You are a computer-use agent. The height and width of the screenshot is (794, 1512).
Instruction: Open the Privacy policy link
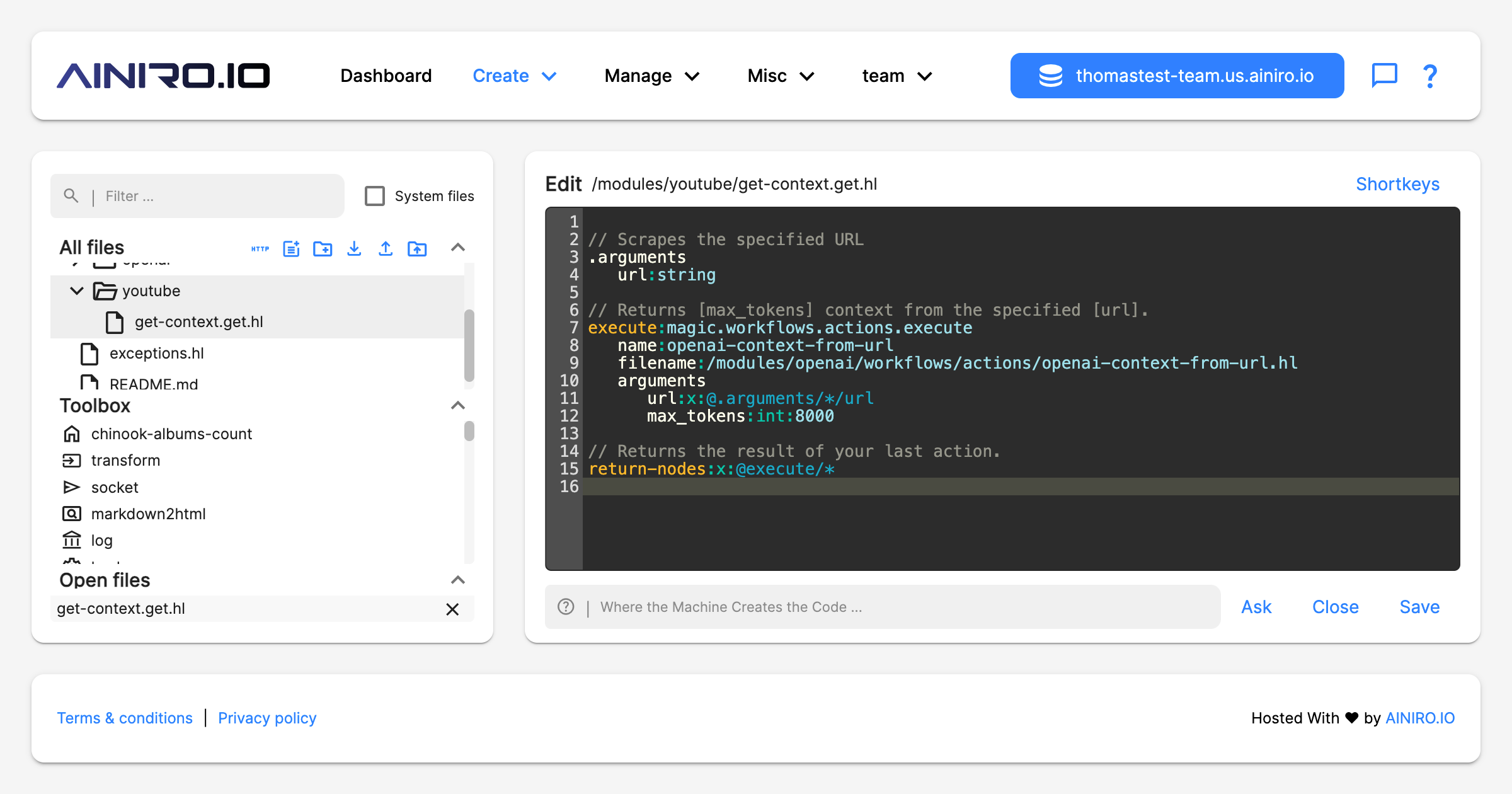pos(267,718)
